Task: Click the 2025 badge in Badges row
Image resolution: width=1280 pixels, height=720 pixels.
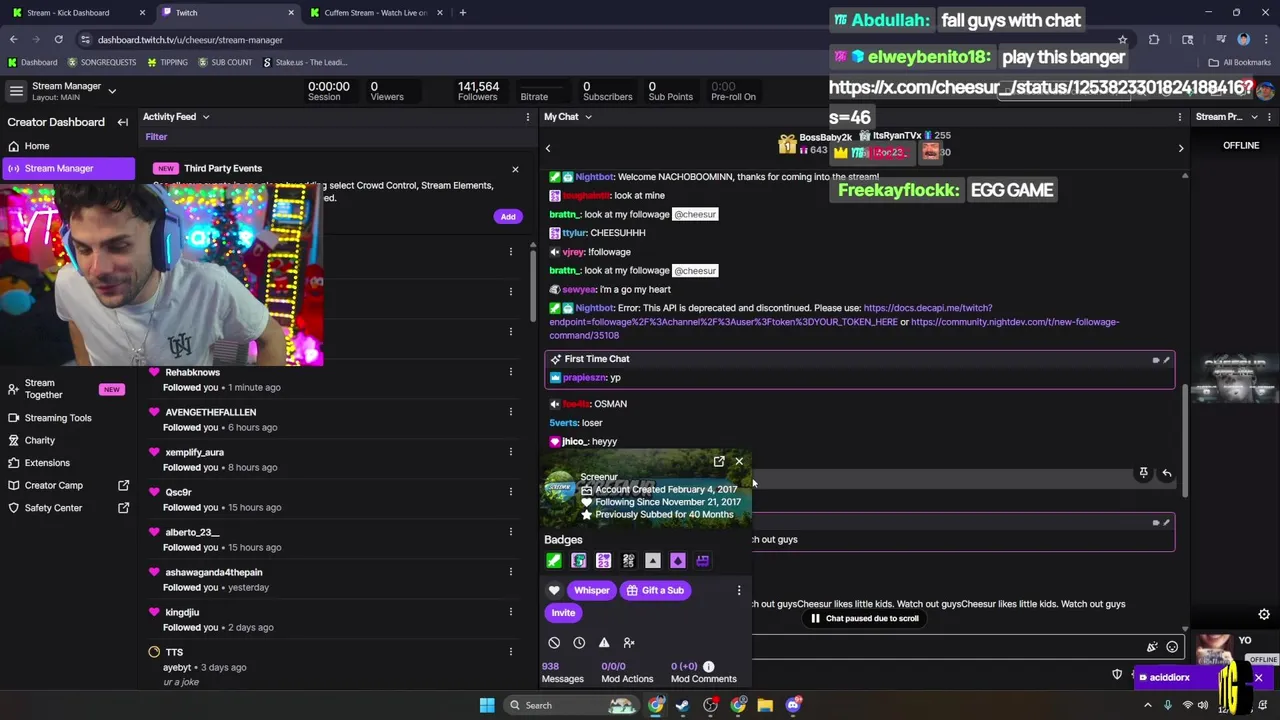Action: point(628,561)
